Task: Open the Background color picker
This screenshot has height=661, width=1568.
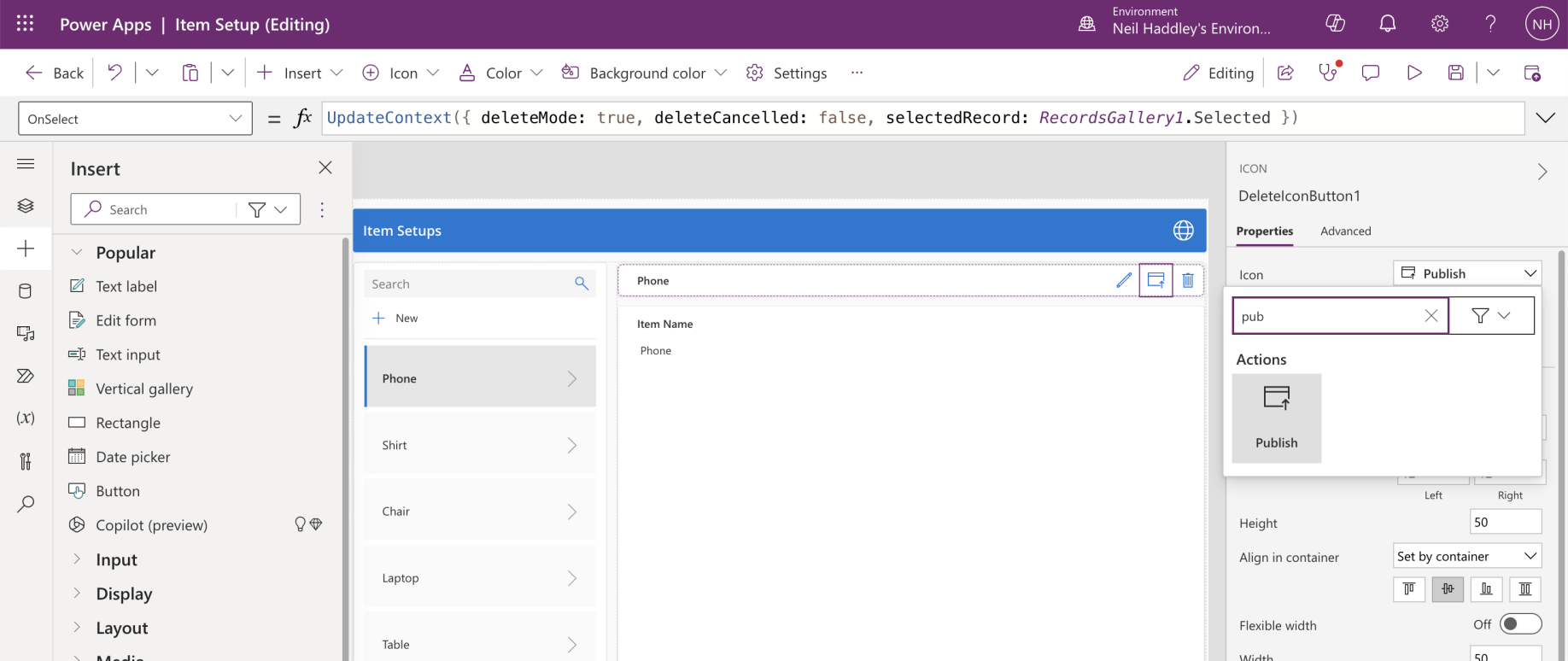Action: click(x=645, y=73)
